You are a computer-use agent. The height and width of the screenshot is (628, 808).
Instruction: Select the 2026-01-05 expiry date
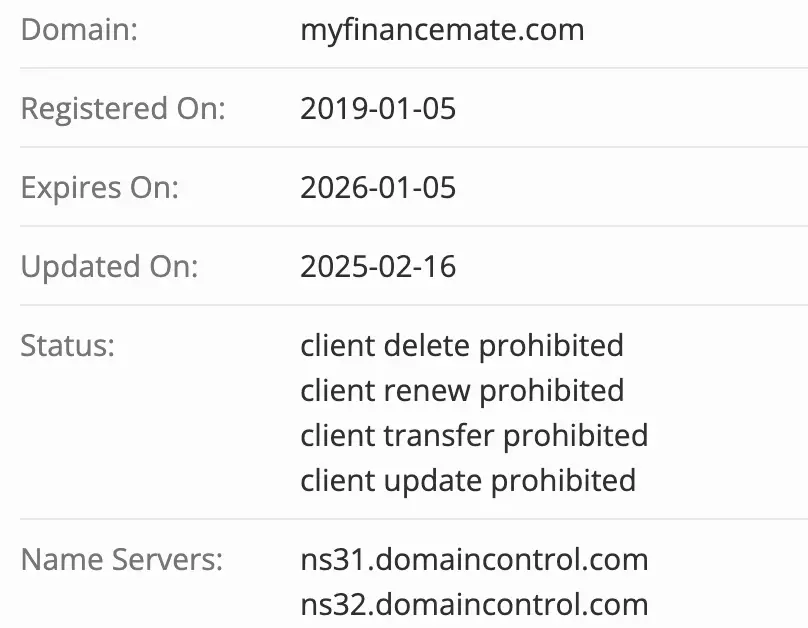(x=378, y=187)
